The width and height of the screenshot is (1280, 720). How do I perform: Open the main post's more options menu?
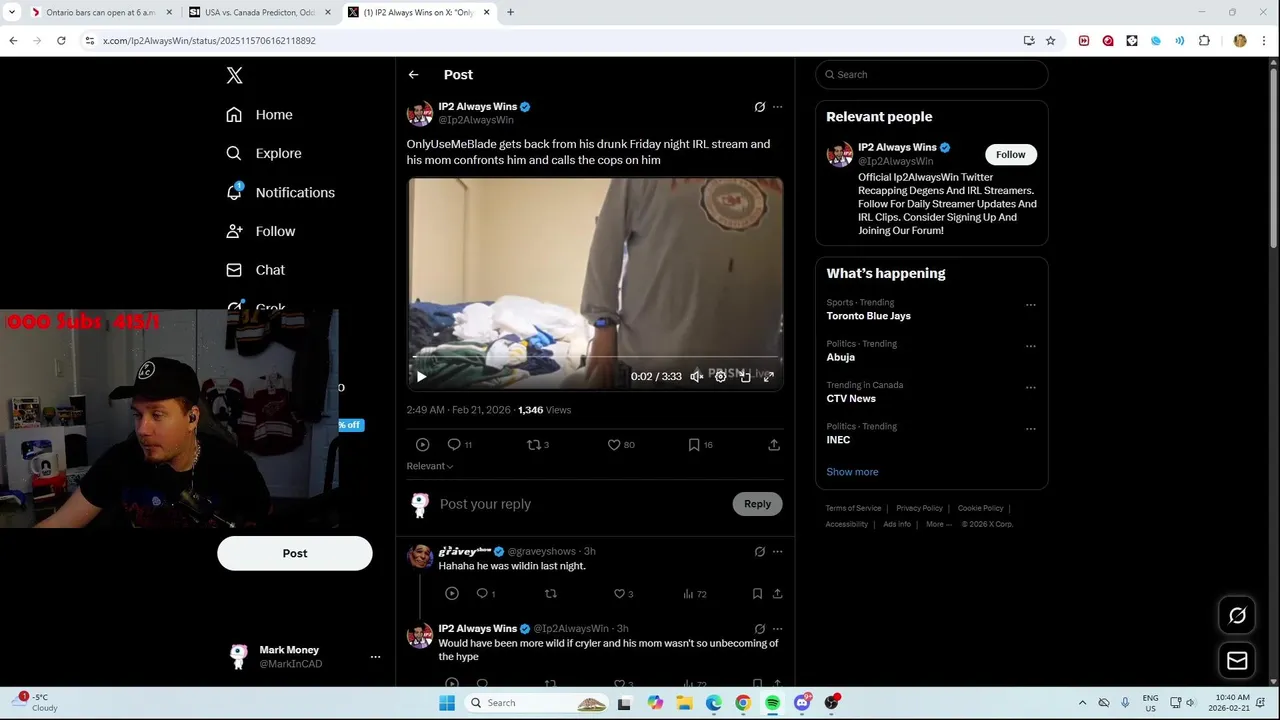(x=777, y=107)
